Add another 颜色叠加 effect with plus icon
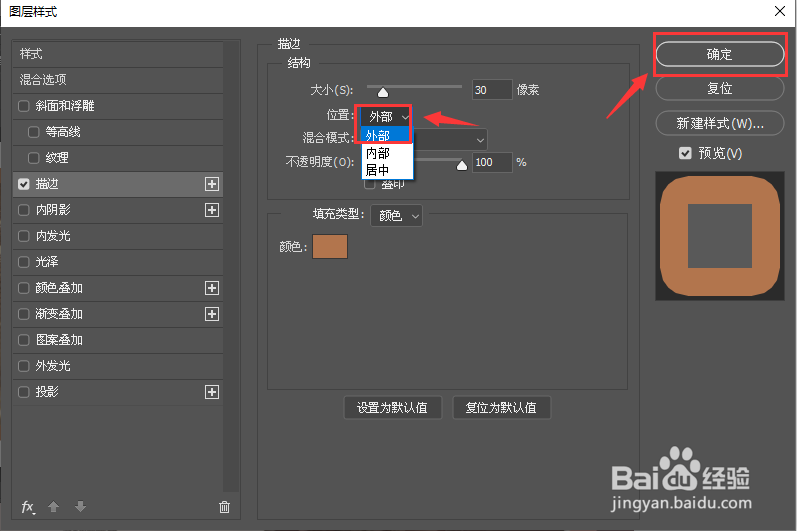Image resolution: width=797 pixels, height=531 pixels. pyautogui.click(x=212, y=288)
